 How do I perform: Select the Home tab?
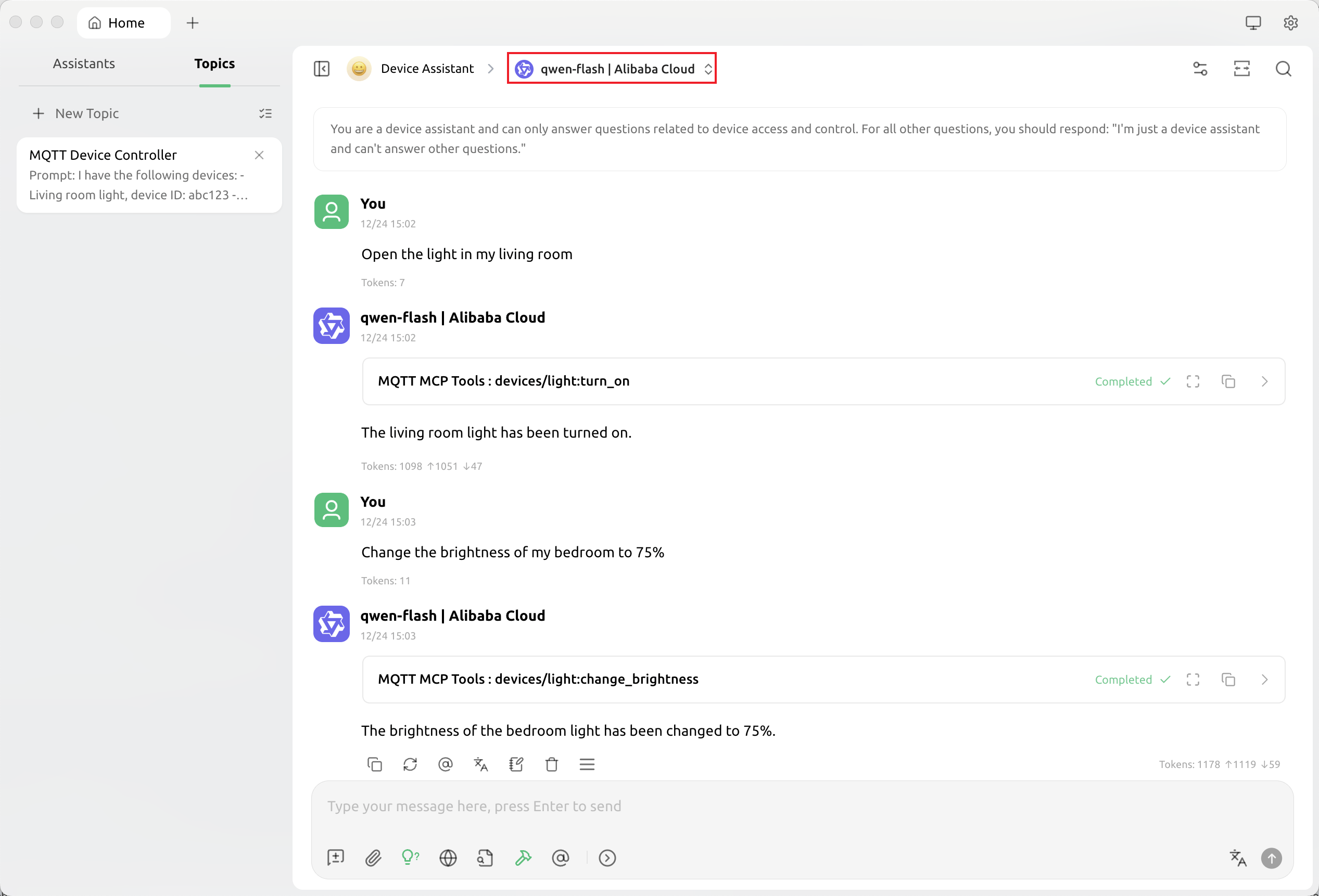124,23
